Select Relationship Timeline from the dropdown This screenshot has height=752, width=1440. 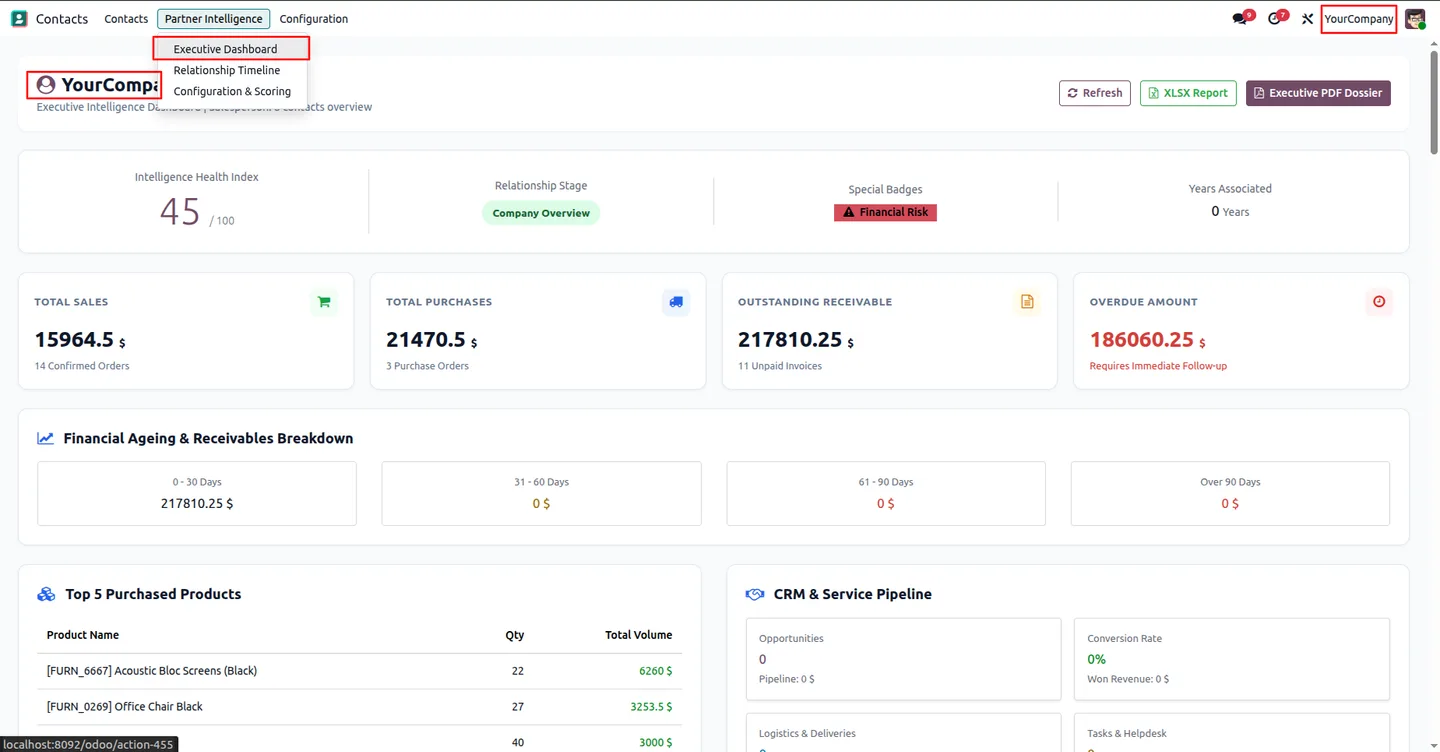pyautogui.click(x=231, y=70)
